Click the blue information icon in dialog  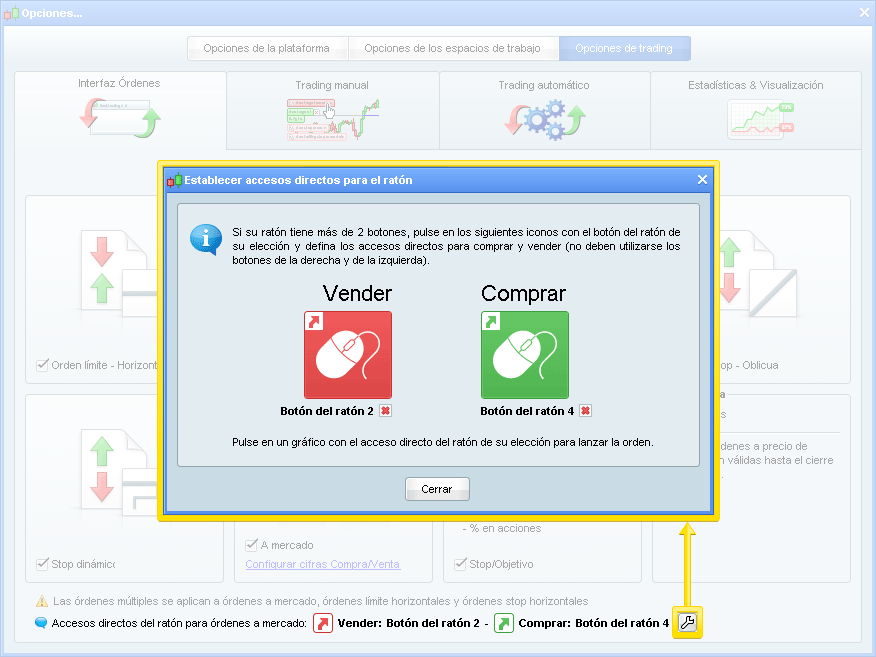click(206, 239)
